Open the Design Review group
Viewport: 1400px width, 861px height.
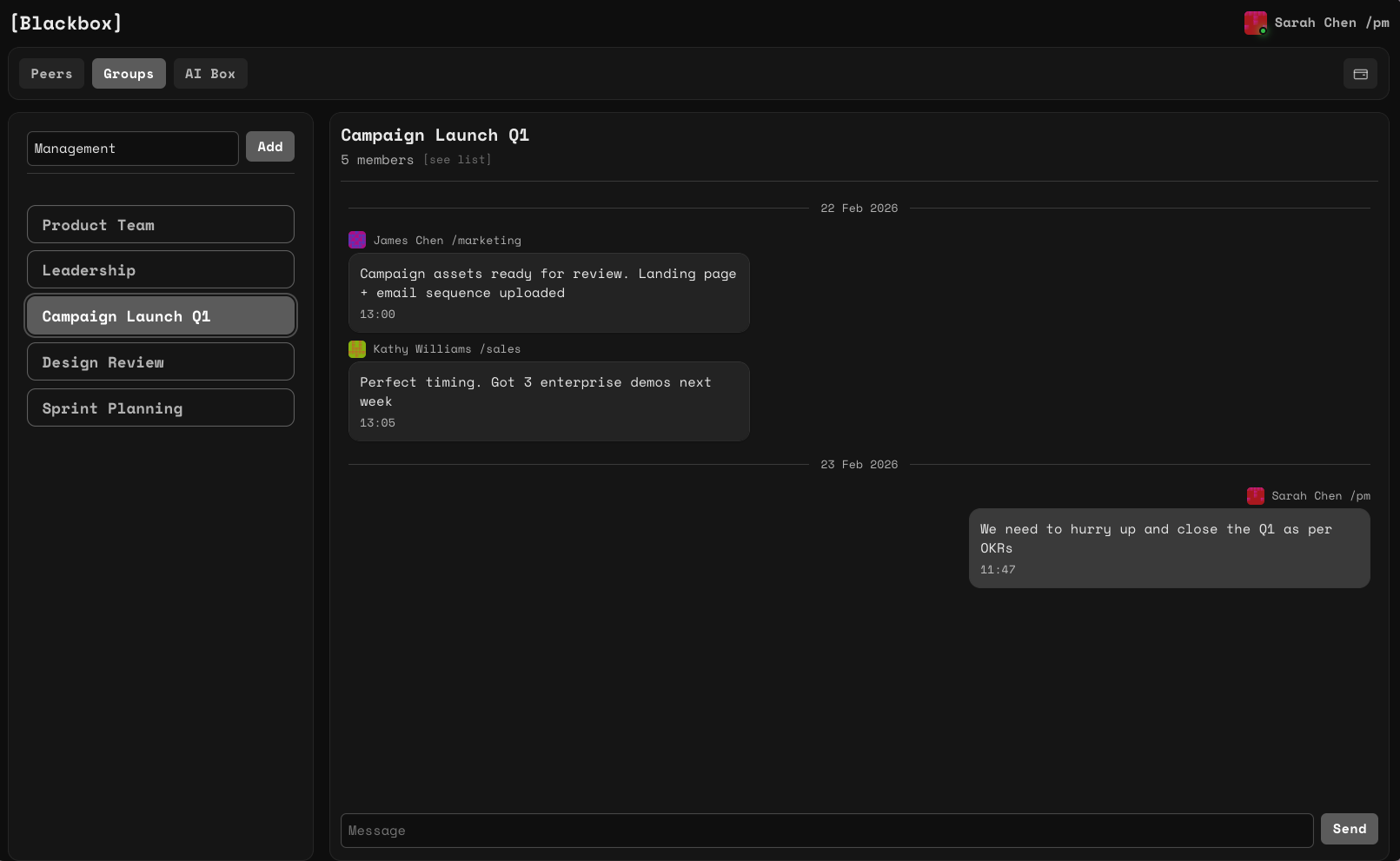coord(161,362)
